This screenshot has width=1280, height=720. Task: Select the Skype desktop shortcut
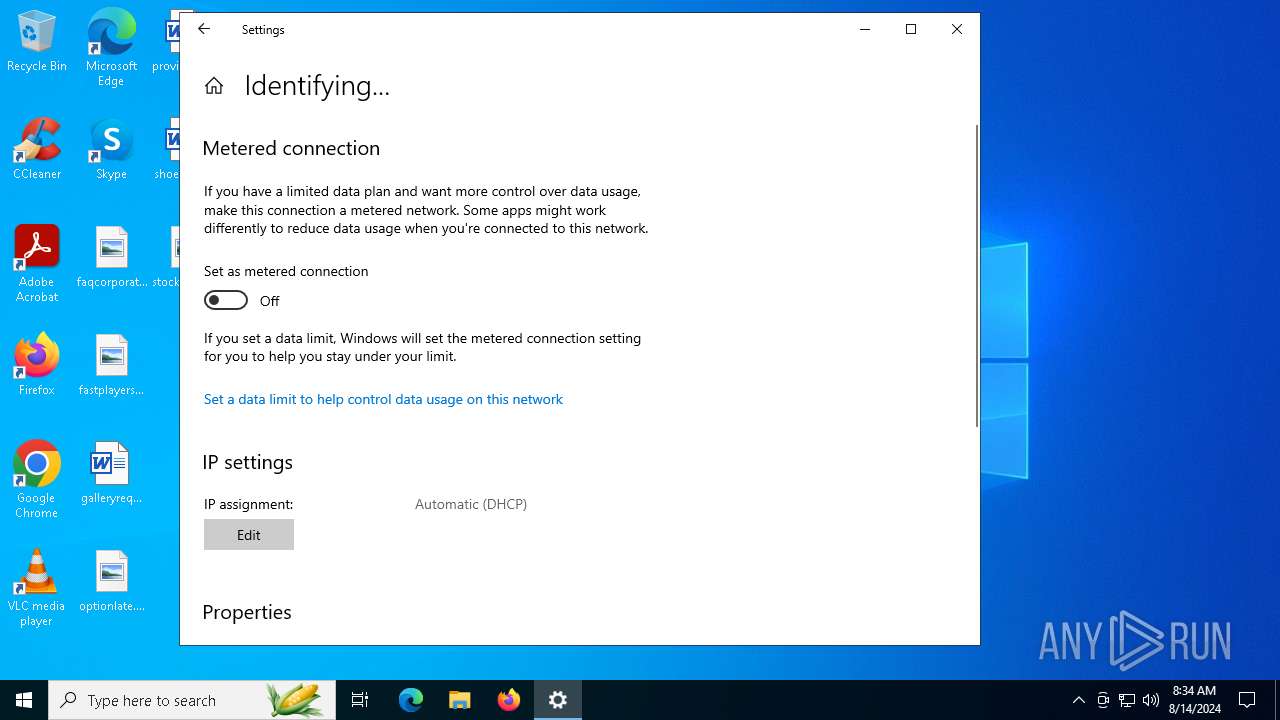coord(111,149)
